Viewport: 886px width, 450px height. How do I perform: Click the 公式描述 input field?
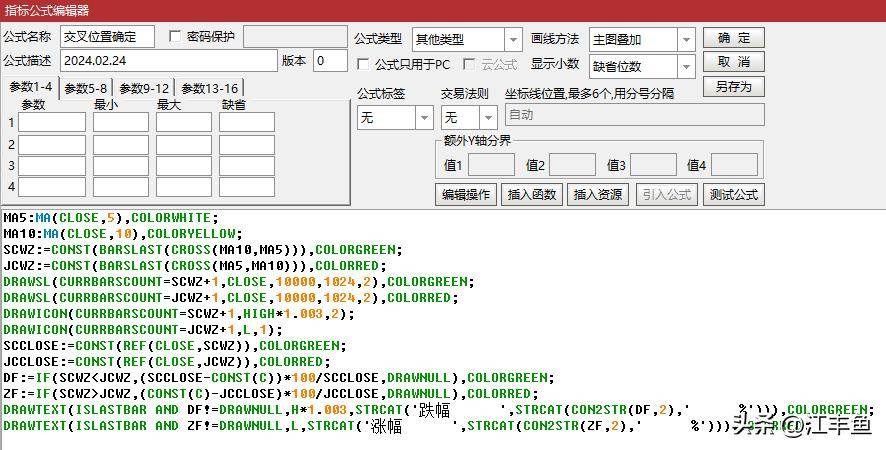(x=168, y=60)
